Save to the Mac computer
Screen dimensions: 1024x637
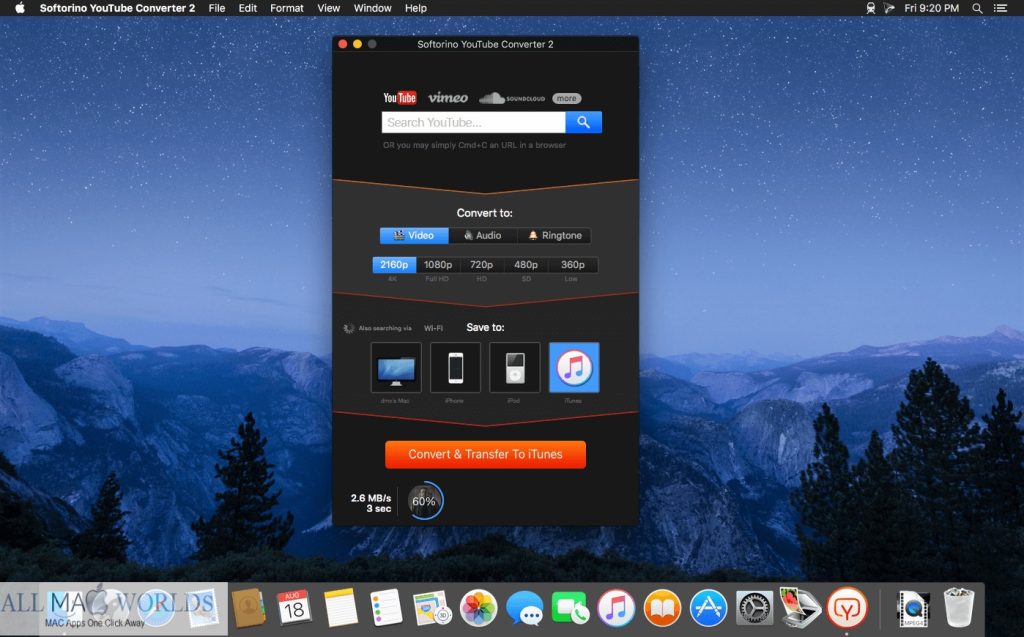click(396, 367)
